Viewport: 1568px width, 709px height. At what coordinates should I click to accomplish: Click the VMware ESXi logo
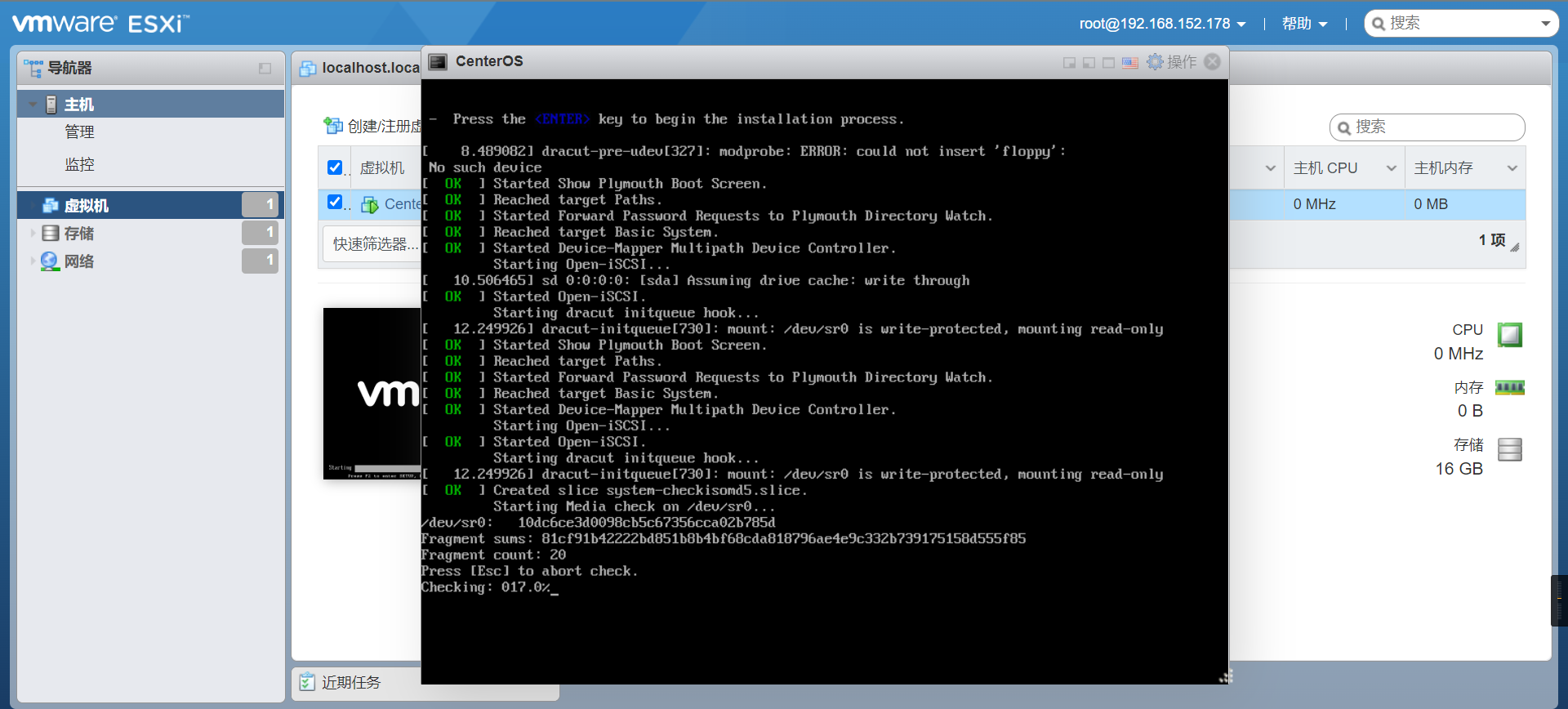pos(101,23)
